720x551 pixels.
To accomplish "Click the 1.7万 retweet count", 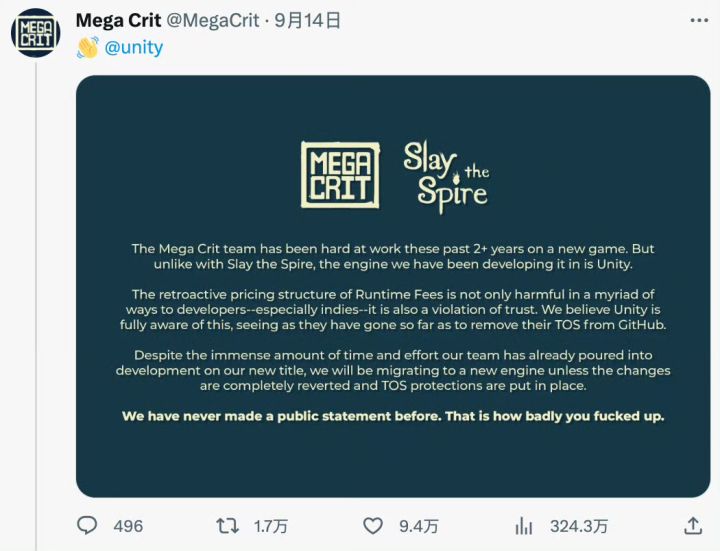I will pyautogui.click(x=269, y=526).
